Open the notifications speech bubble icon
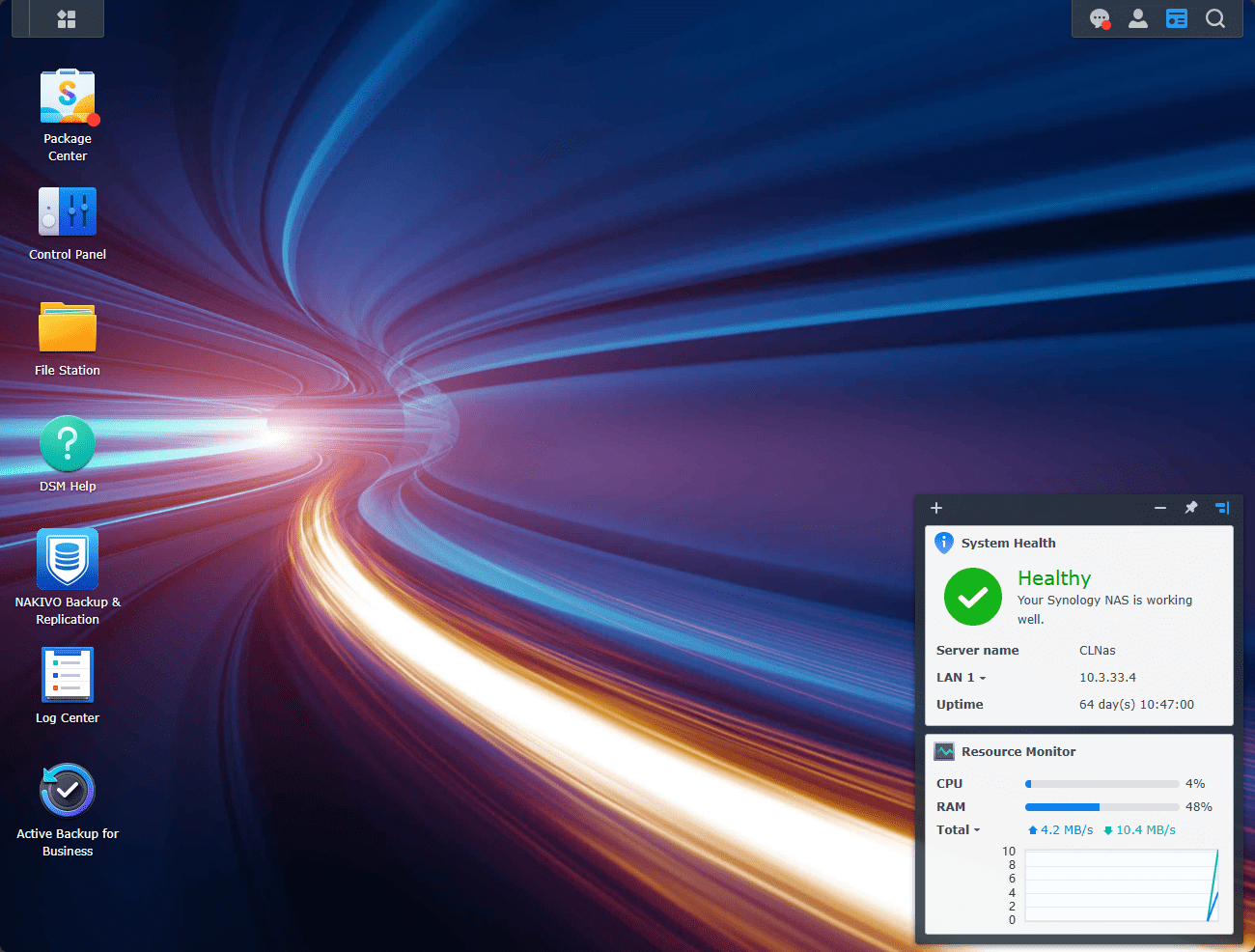This screenshot has height=952, width=1255. [x=1100, y=18]
